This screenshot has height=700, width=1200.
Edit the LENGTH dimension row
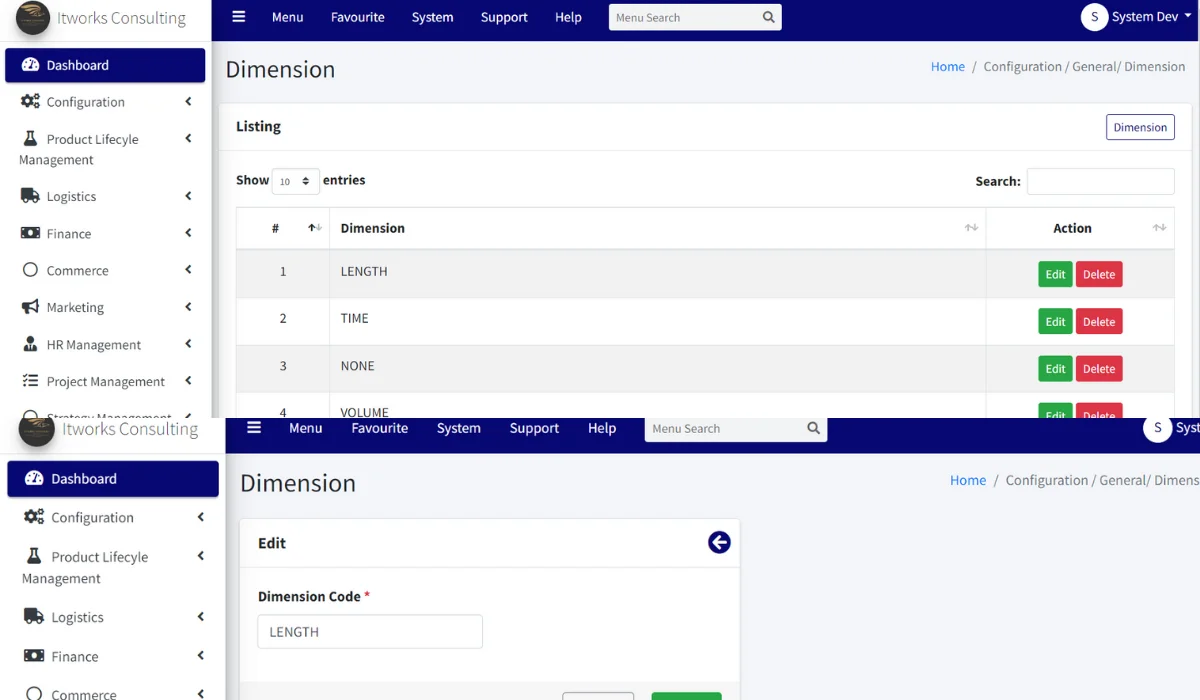coord(1054,273)
